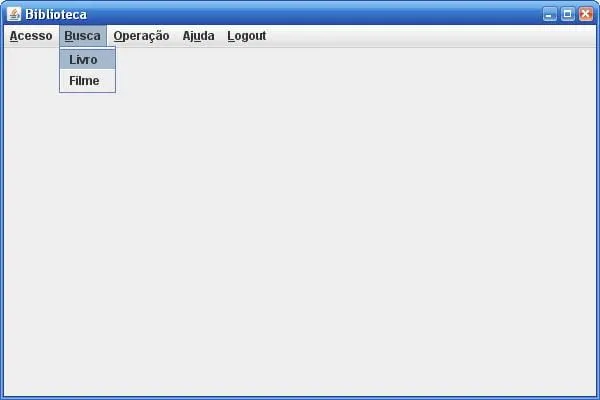The image size is (600, 400).
Task: Collapse the open Busca menu
Action: pos(83,36)
